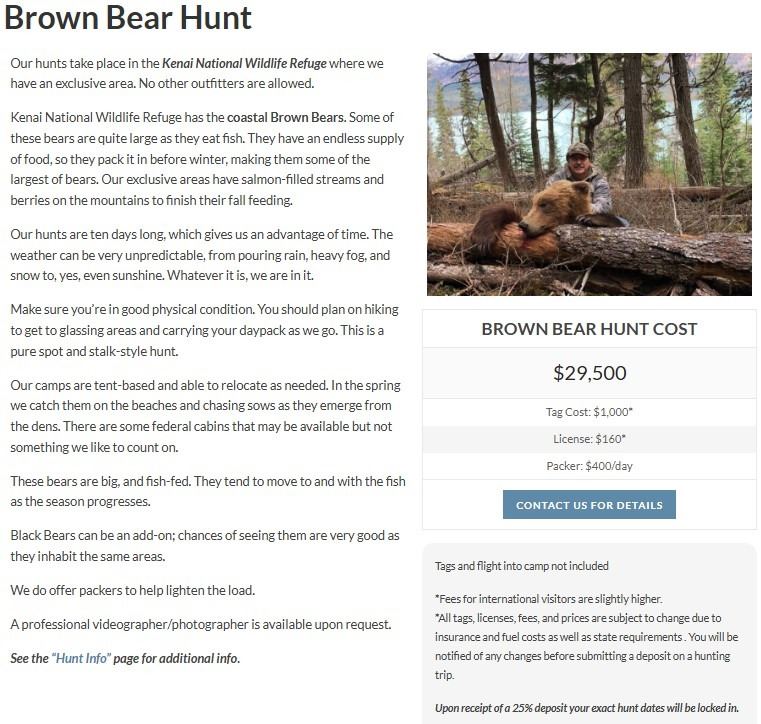
Task: Click the Brown Bear Hunt page heading
Action: tap(128, 17)
